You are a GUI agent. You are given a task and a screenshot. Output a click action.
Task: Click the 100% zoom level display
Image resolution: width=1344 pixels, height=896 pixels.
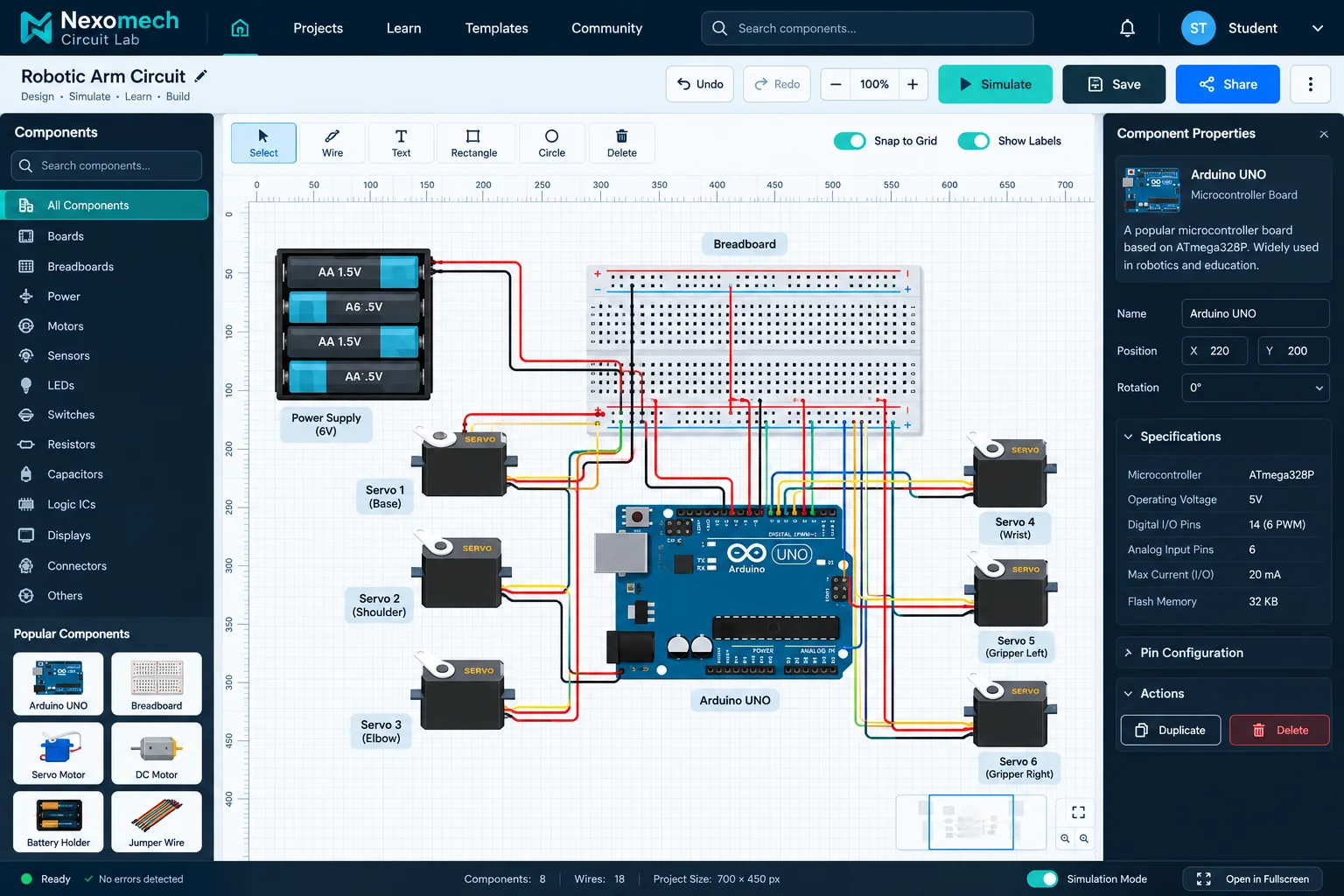[874, 84]
